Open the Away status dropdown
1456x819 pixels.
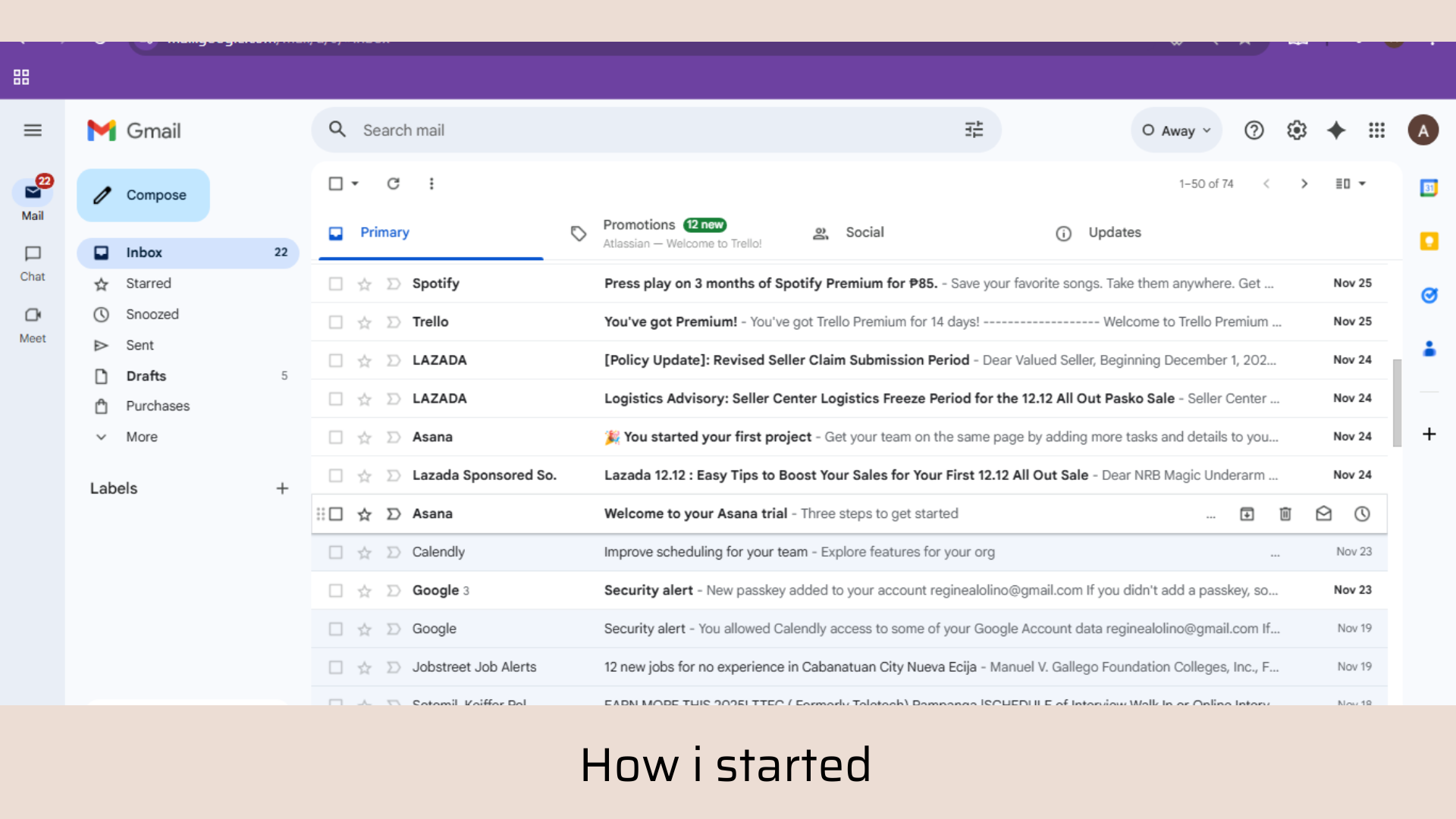tap(1176, 130)
